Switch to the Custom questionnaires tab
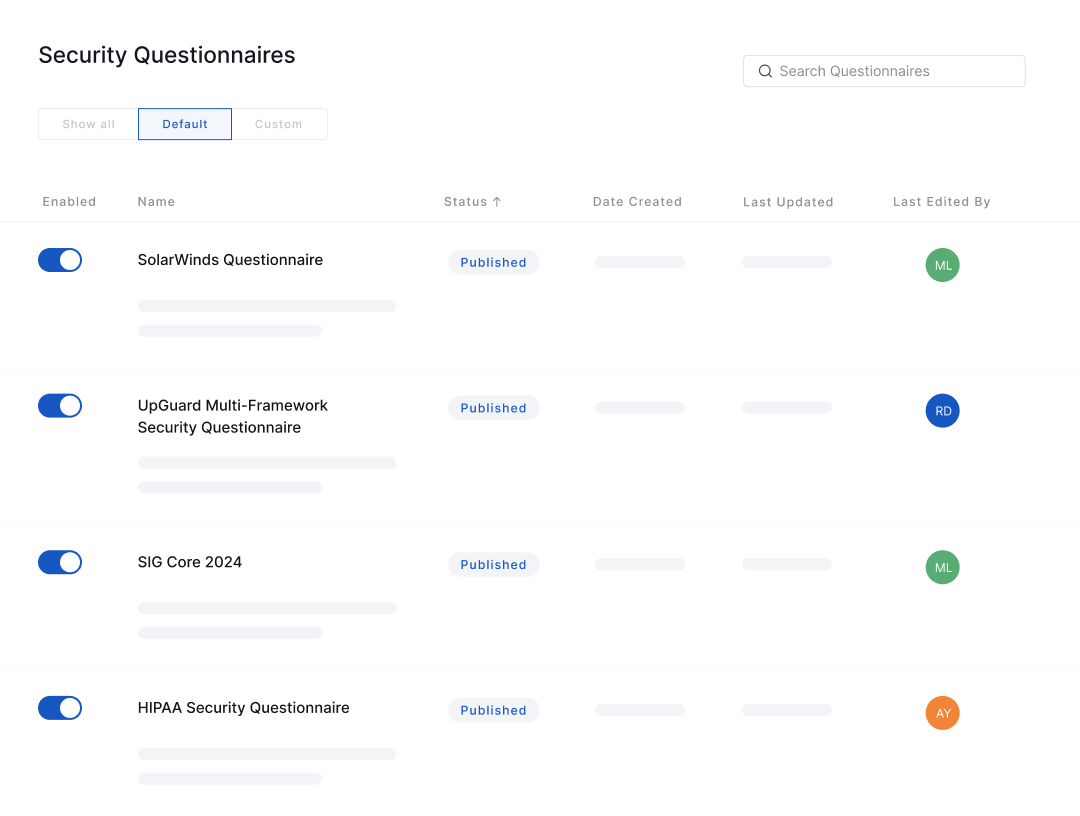 pos(278,123)
